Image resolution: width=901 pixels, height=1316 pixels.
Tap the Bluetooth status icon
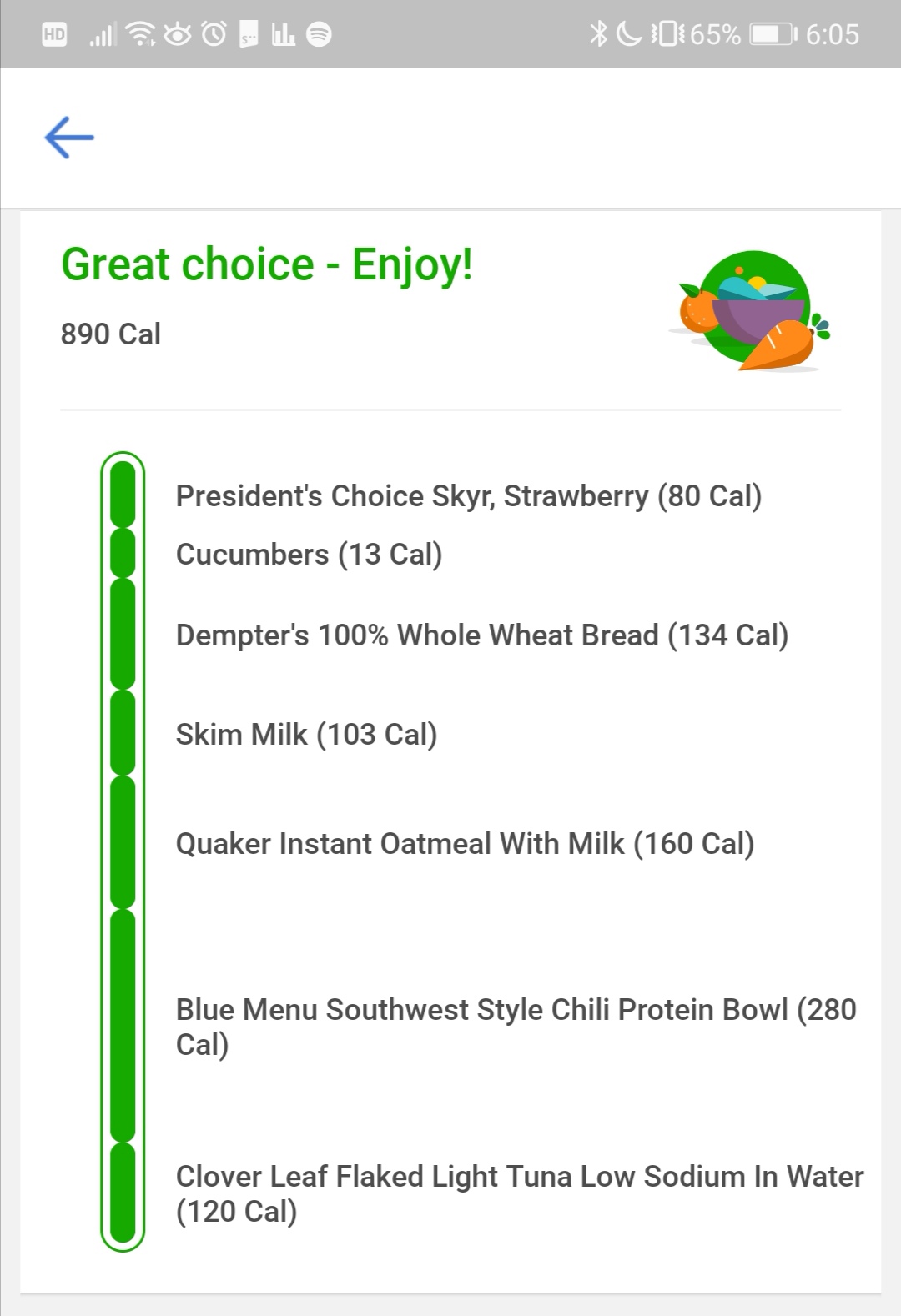pyautogui.click(x=598, y=34)
